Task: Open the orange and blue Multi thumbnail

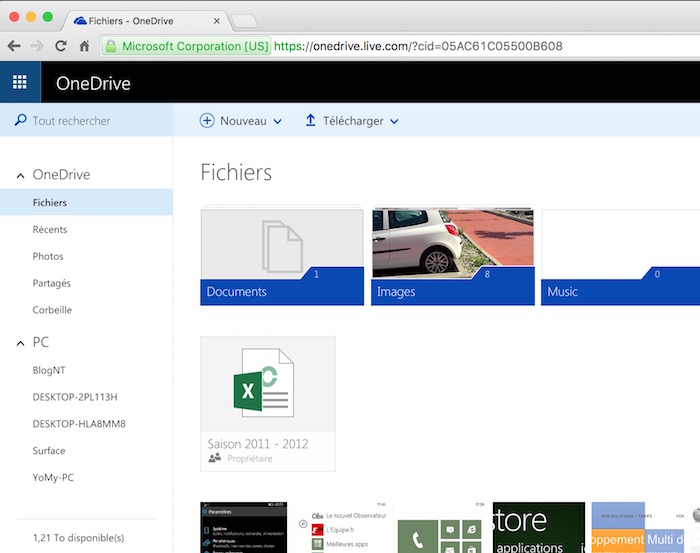Action: [638, 527]
